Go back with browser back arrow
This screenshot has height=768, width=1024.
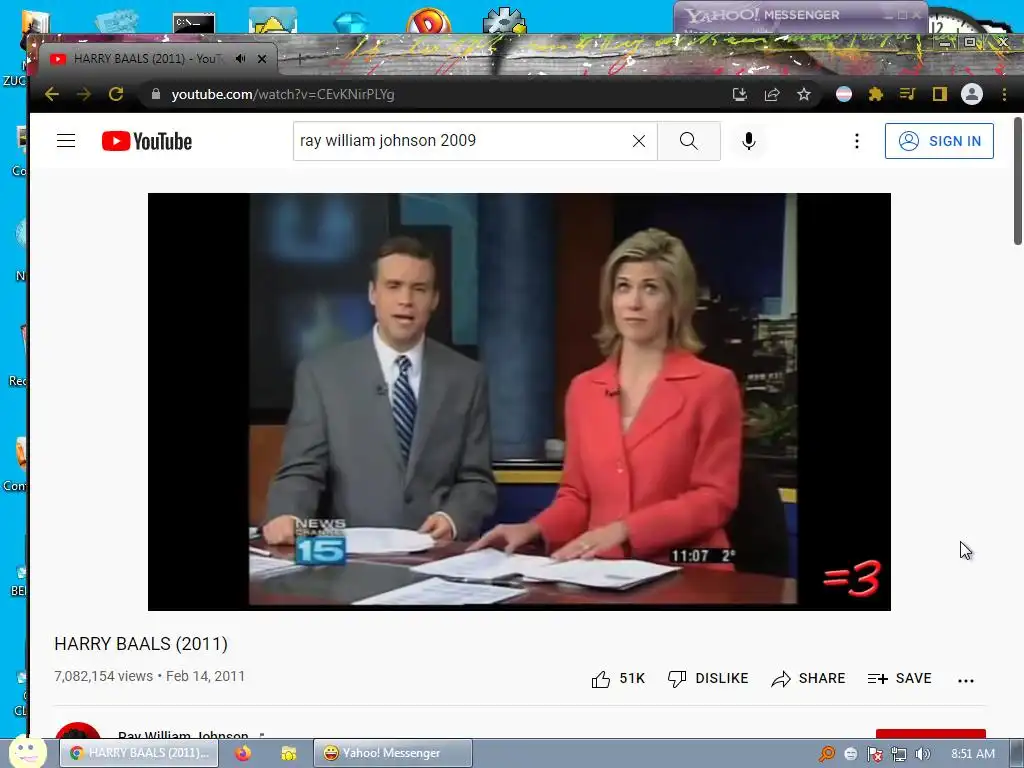(52, 94)
